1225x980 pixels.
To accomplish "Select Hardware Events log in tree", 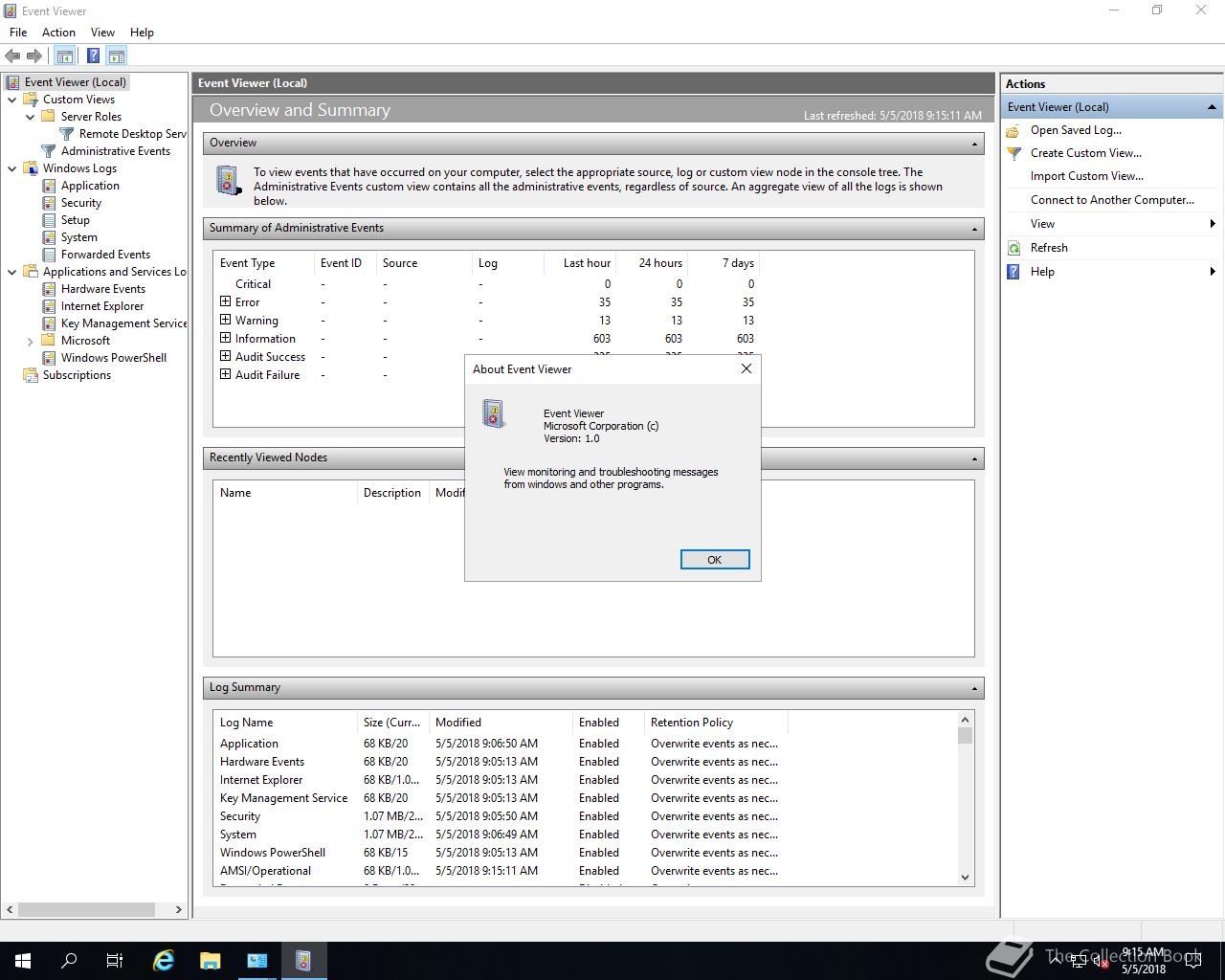I will tap(103, 289).
